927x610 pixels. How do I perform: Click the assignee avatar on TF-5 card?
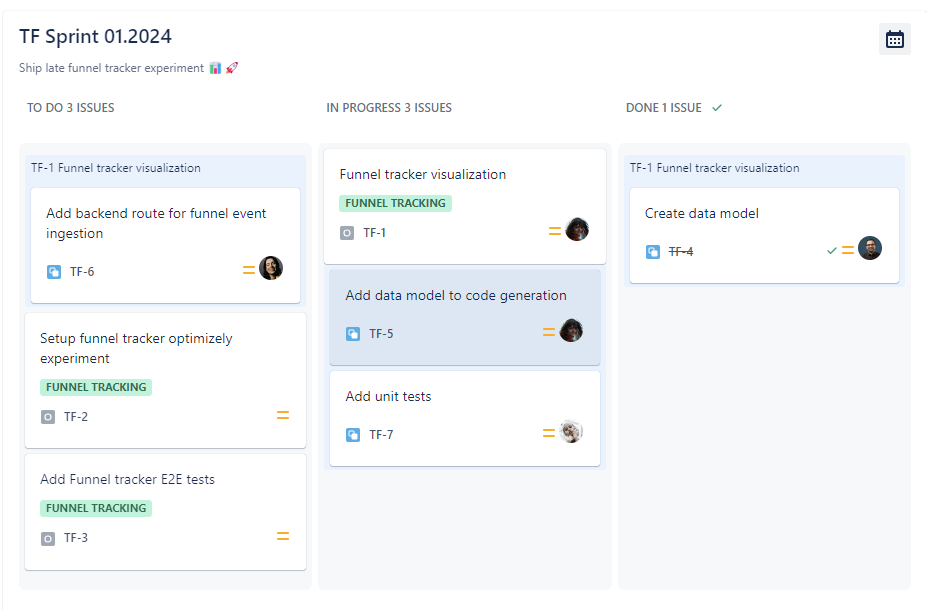tap(571, 330)
